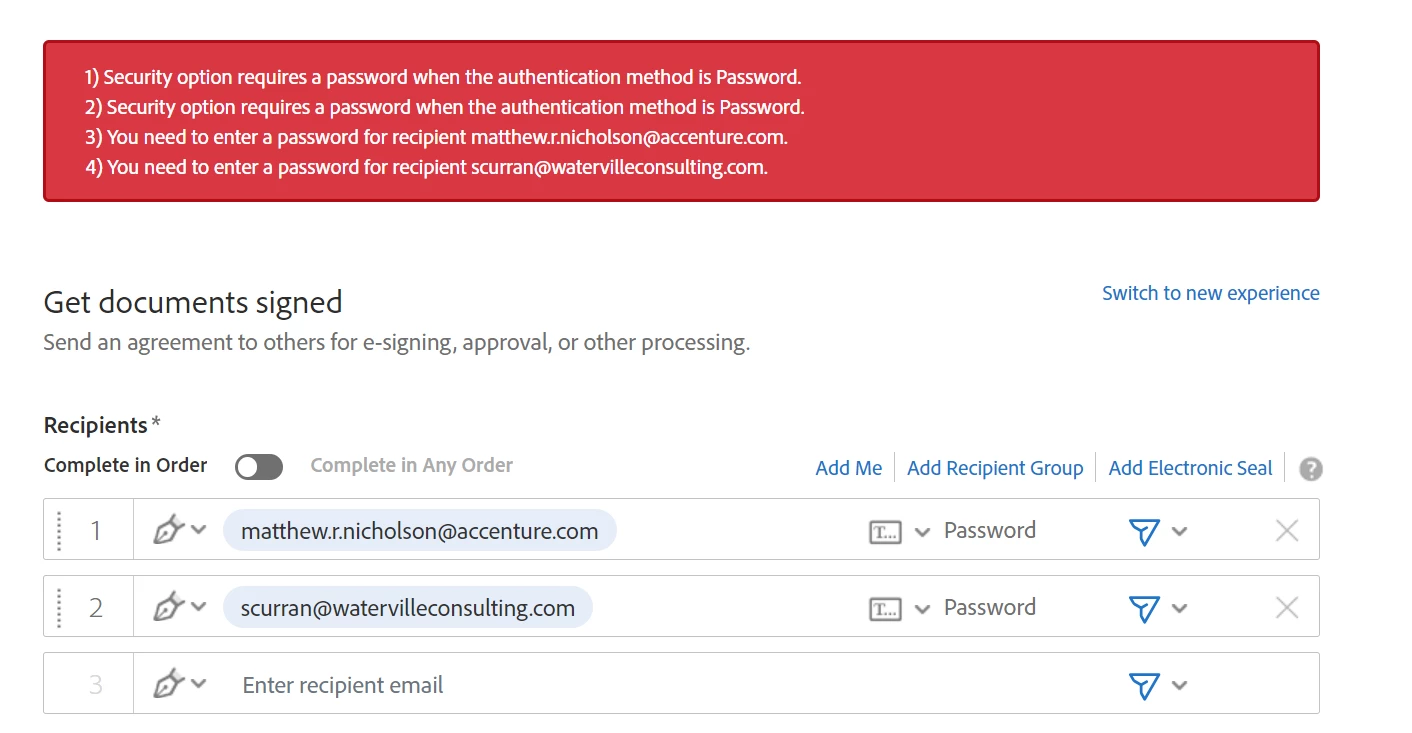Click password authentication icon for matthew.r.nicholson
This screenshot has width=1412, height=733.
885,532
